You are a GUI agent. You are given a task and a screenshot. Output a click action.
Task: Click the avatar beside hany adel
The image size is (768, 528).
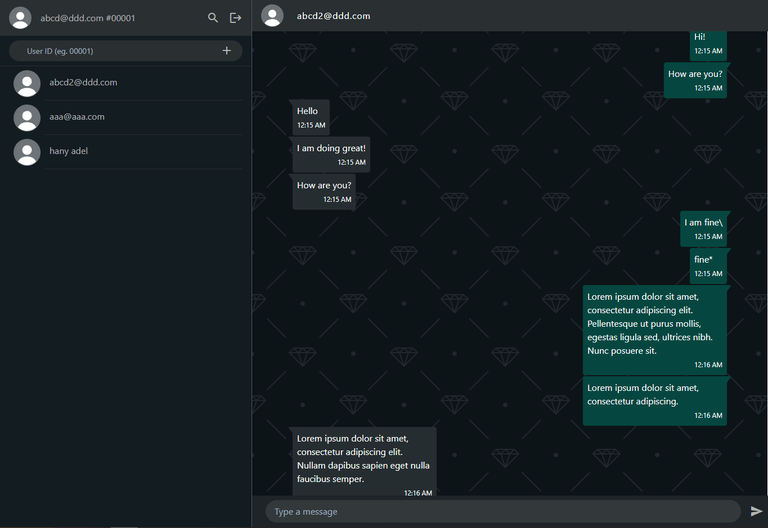coord(27,151)
